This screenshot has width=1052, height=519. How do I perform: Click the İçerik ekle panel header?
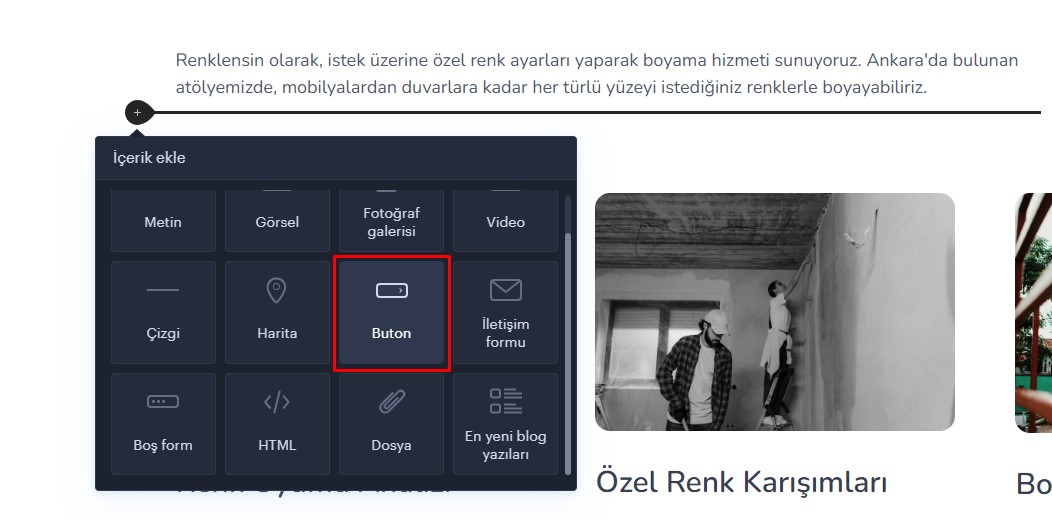pyautogui.click(x=335, y=158)
